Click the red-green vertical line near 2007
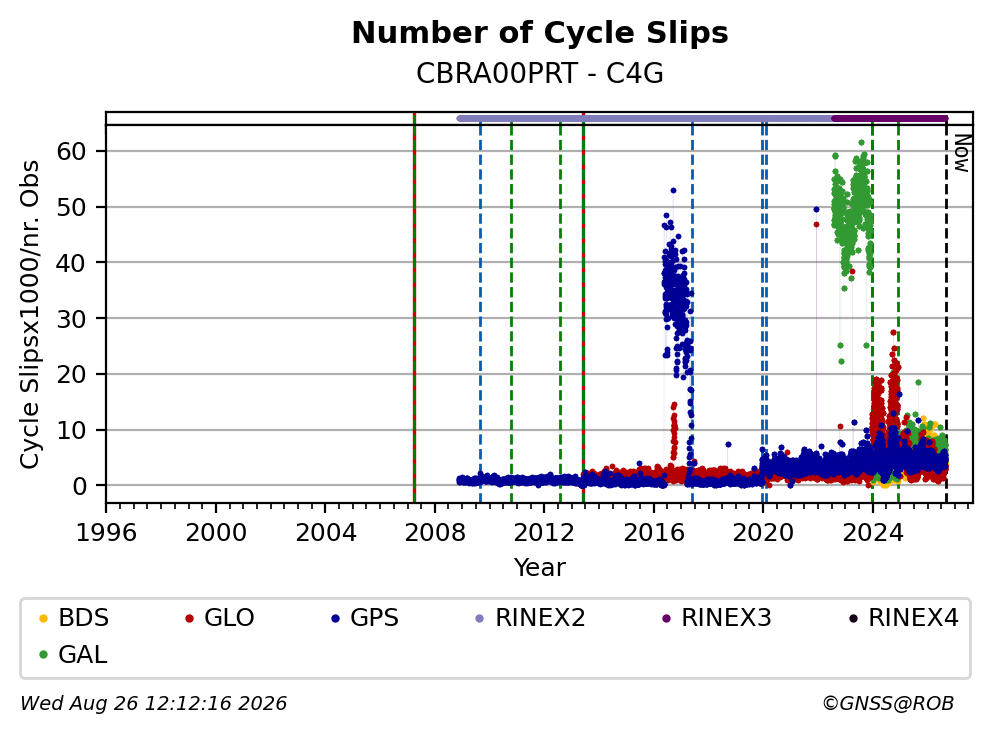Image resolution: width=992 pixels, height=734 pixels. (x=414, y=308)
